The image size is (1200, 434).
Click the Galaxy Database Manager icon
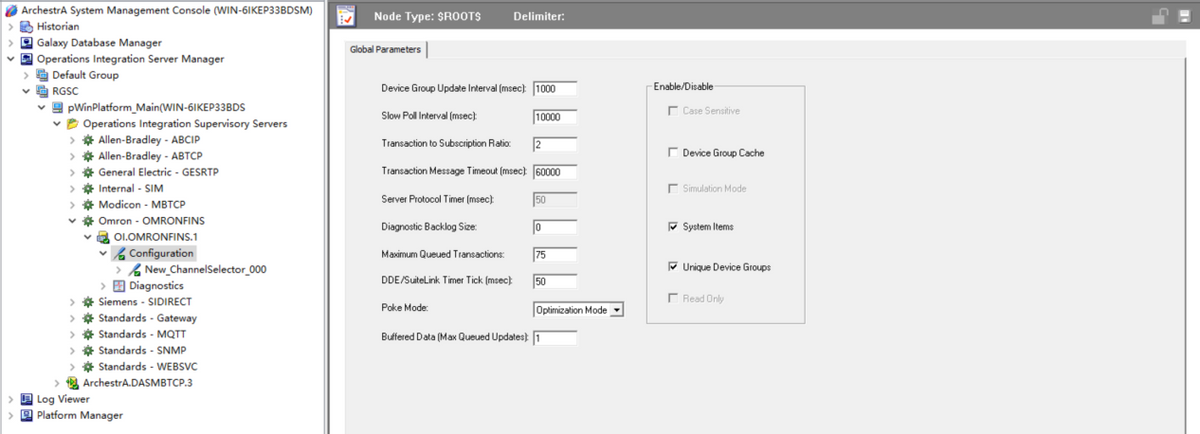pyautogui.click(x=27, y=43)
